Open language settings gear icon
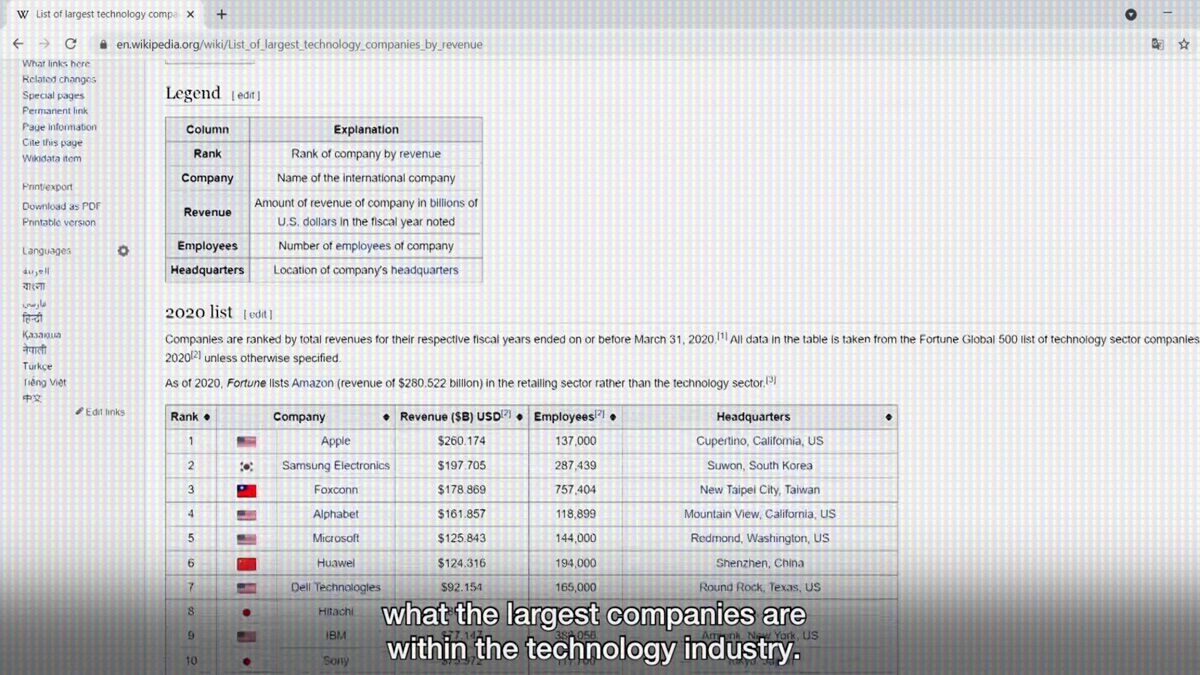The width and height of the screenshot is (1200, 675). coord(123,251)
